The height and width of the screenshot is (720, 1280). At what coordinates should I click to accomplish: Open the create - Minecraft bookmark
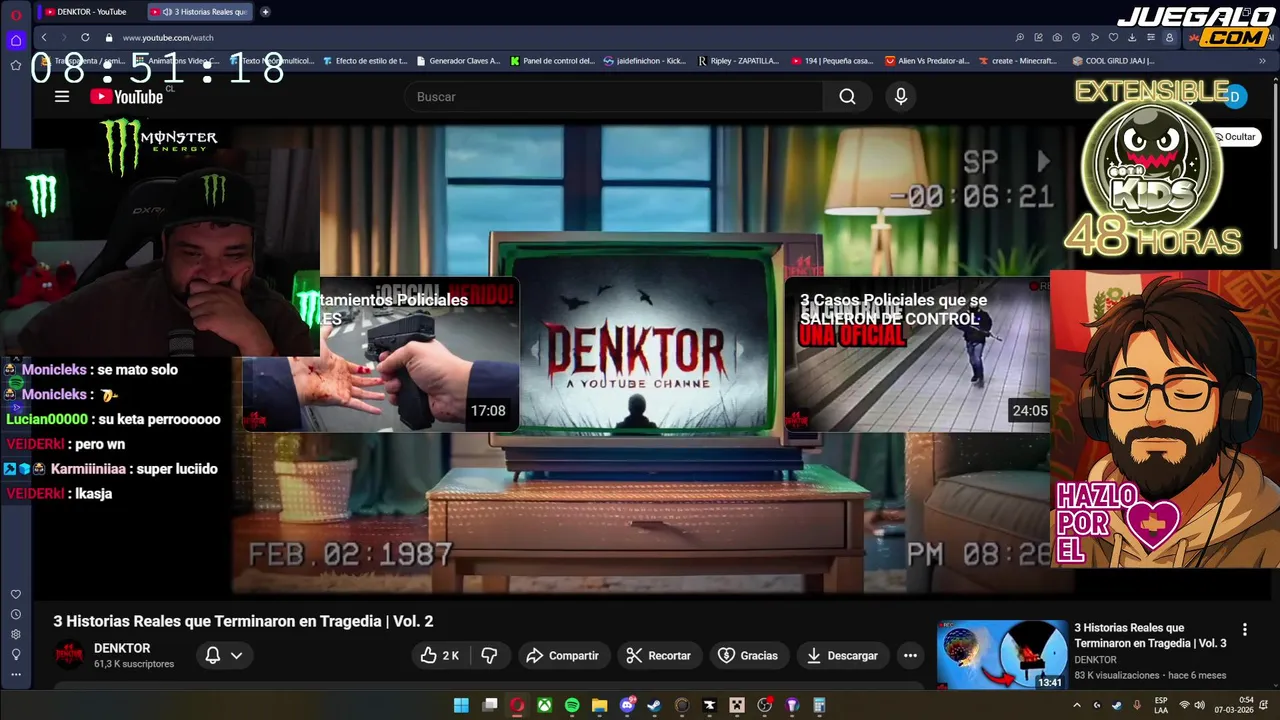click(1018, 61)
